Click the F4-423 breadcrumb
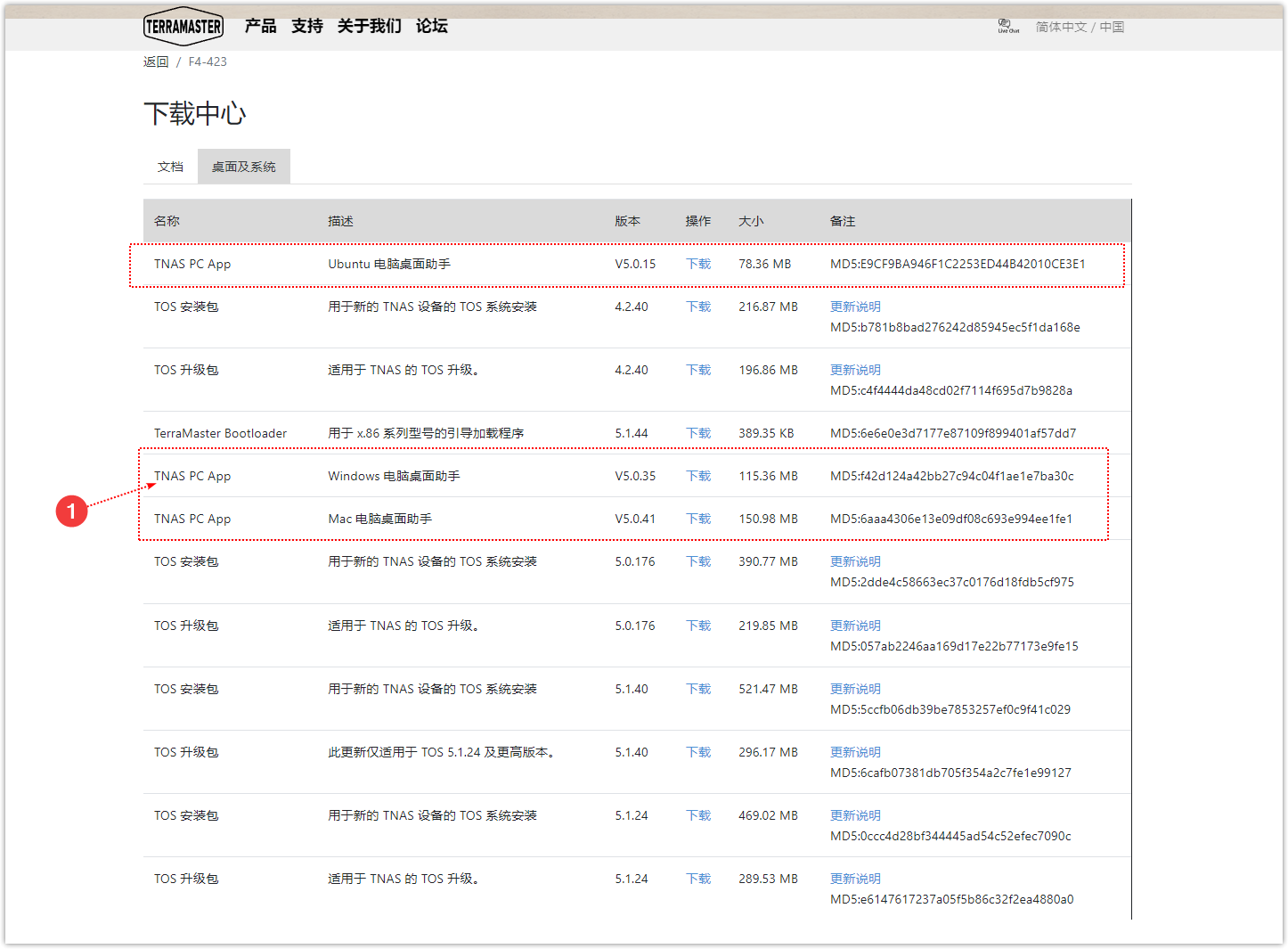 pos(208,61)
